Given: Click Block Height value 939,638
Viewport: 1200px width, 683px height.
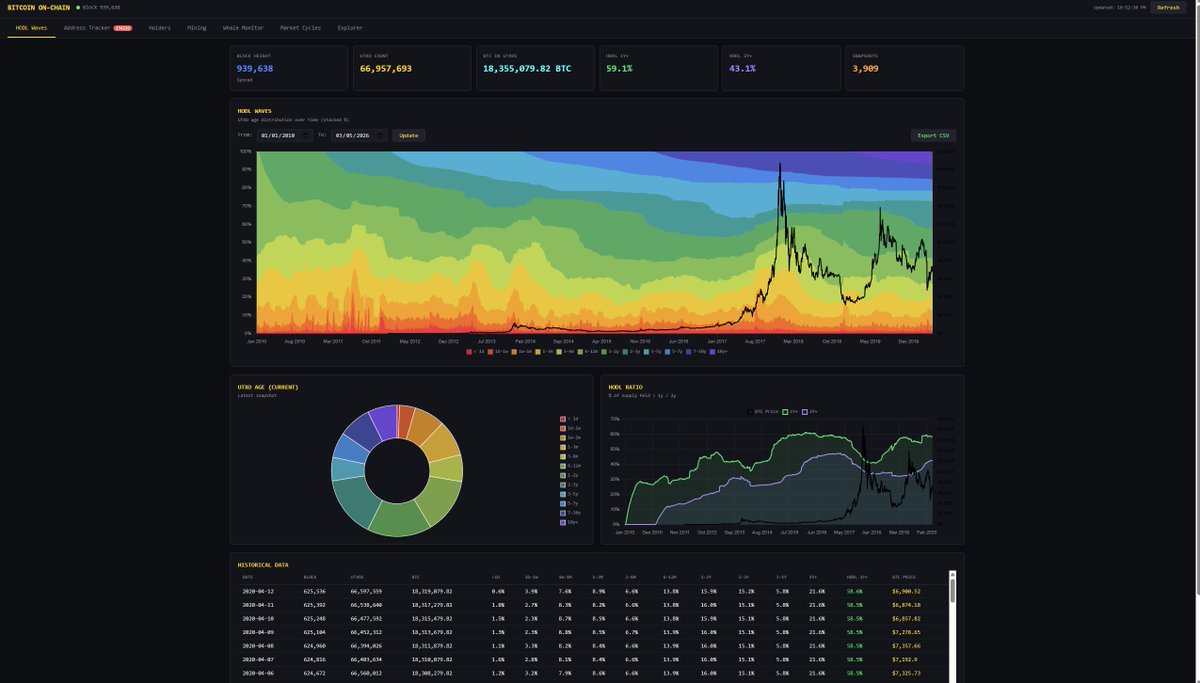Looking at the screenshot, I should pyautogui.click(x=255, y=69).
